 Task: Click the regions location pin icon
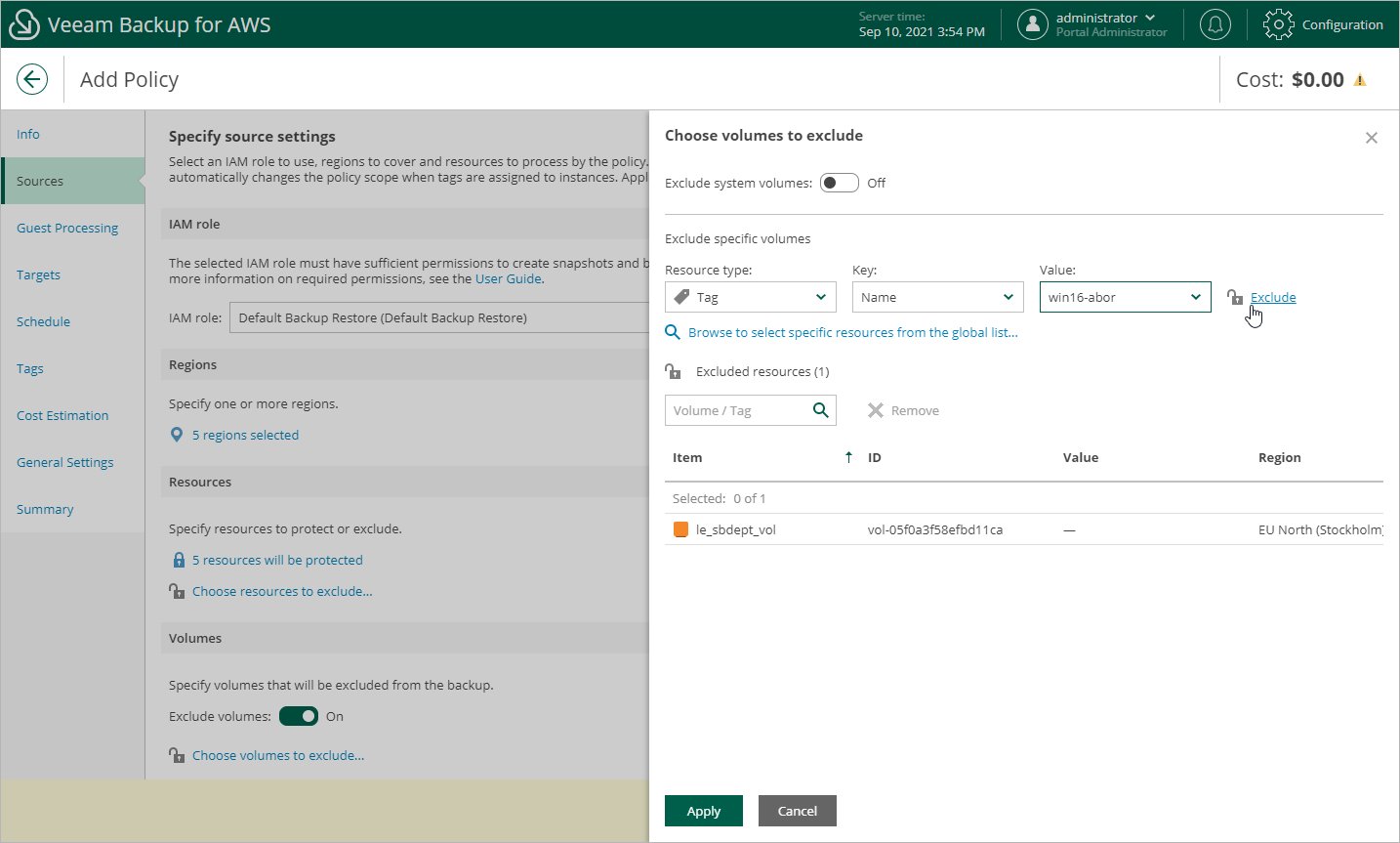click(x=177, y=435)
